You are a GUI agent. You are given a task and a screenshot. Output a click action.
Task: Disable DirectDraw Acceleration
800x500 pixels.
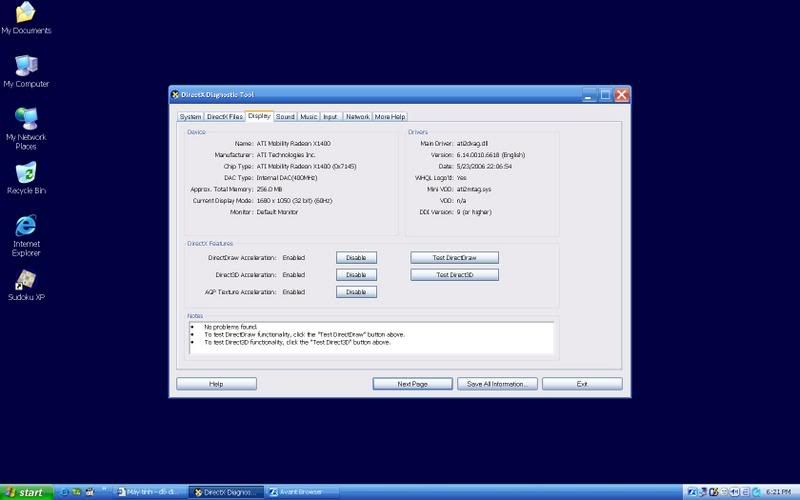[356, 258]
